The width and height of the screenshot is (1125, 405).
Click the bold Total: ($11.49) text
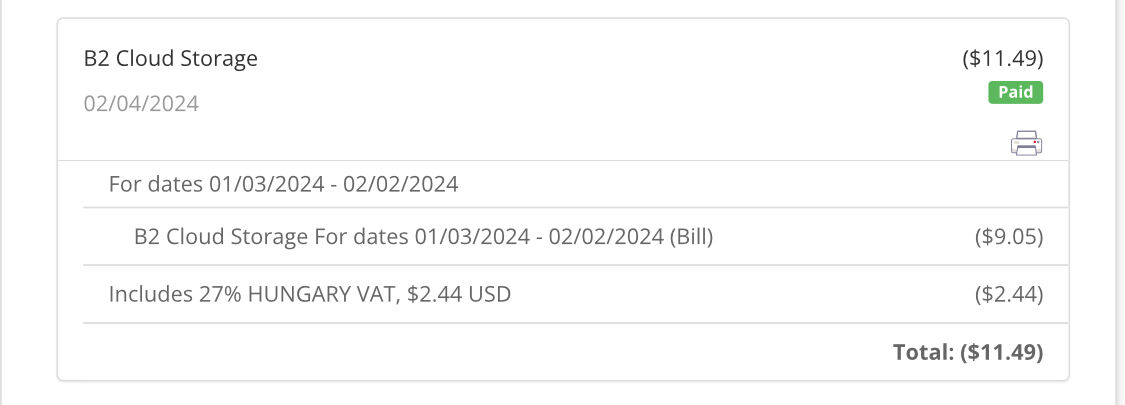(968, 352)
